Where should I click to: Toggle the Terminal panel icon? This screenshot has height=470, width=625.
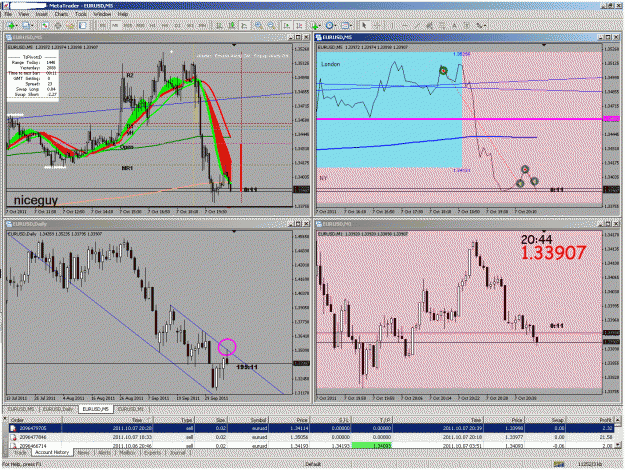[x=83, y=26]
